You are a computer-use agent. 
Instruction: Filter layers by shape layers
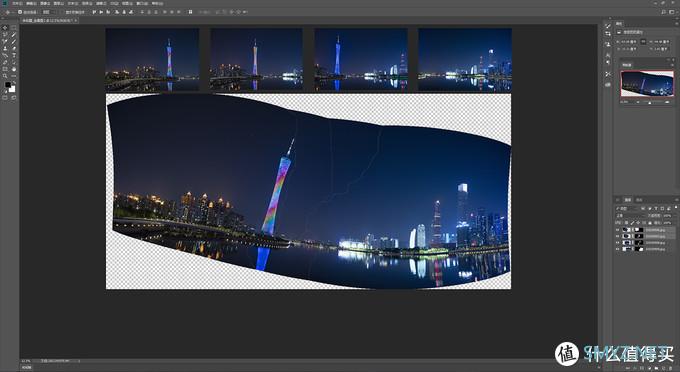[662, 209]
